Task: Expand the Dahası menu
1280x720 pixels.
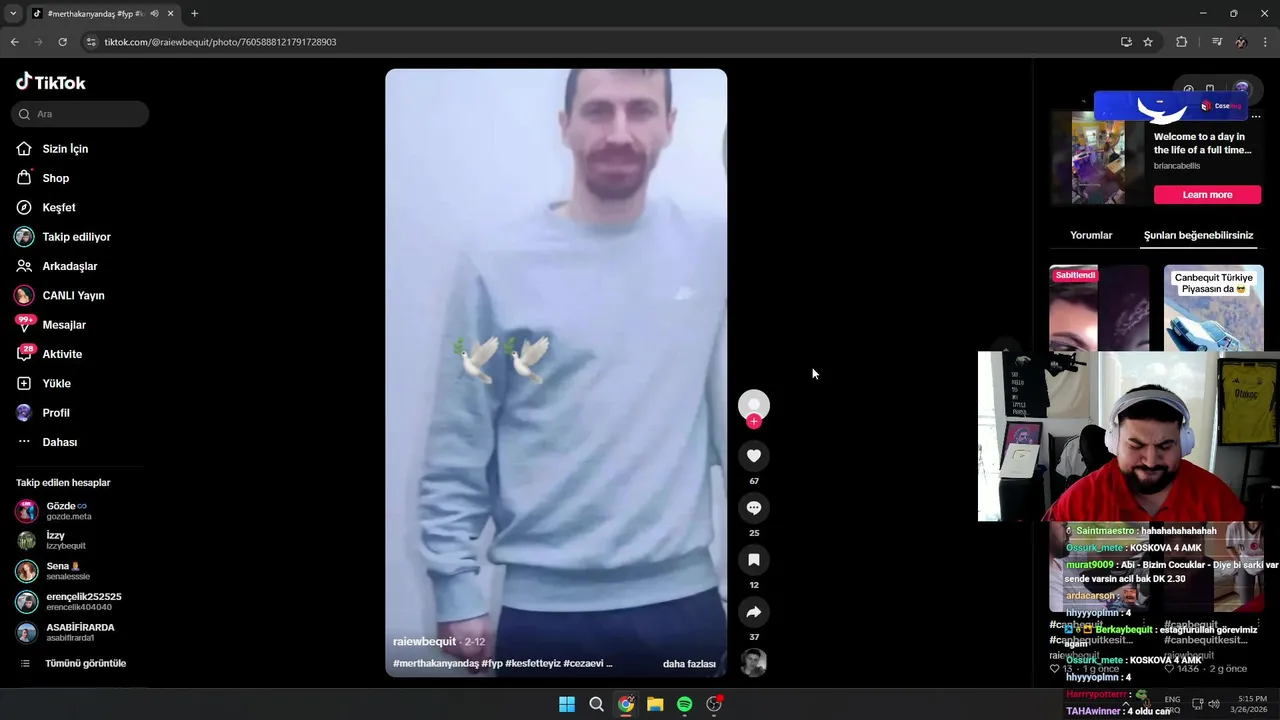Action: coord(59,442)
